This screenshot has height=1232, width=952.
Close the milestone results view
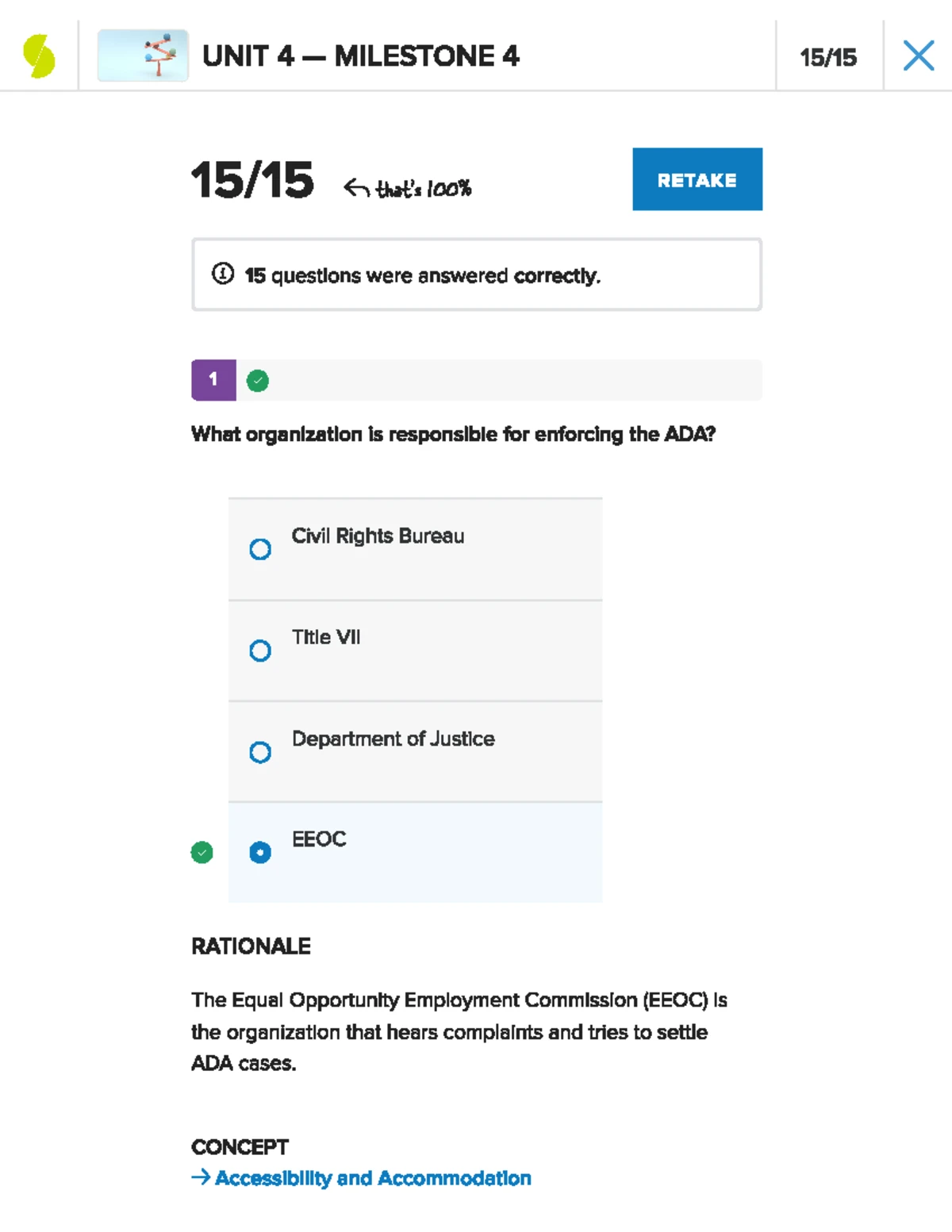(918, 56)
